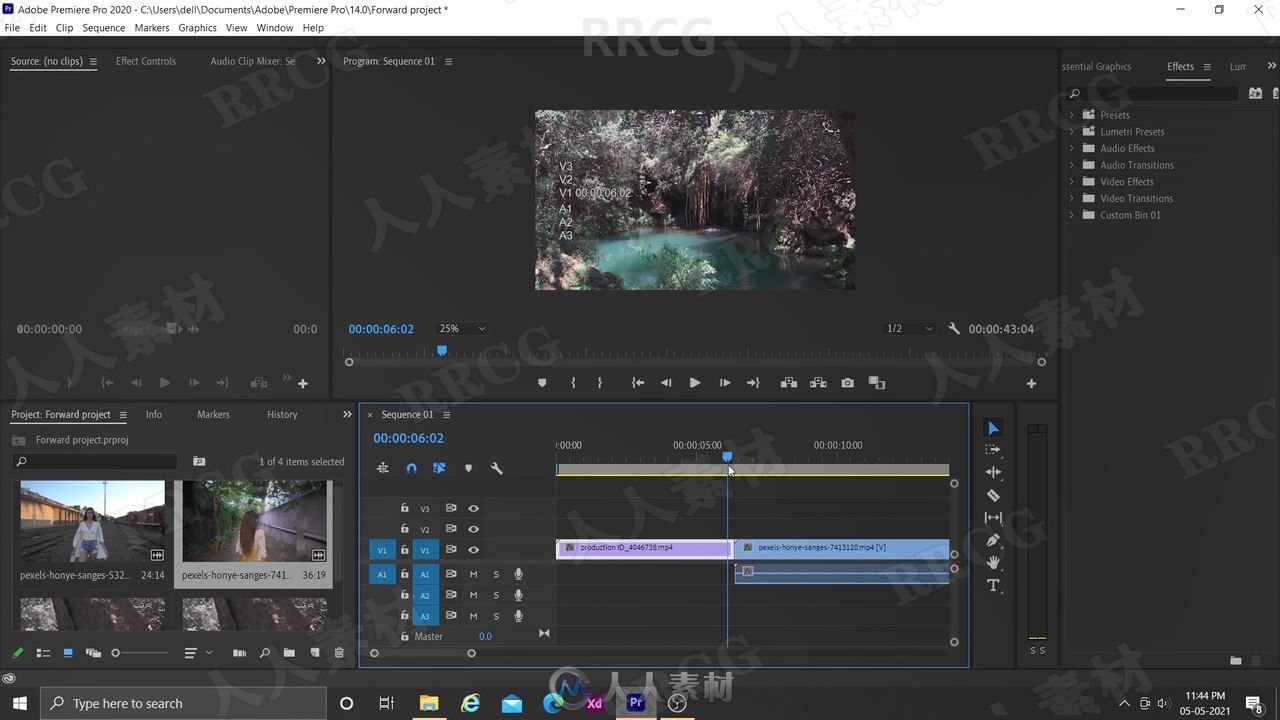The image size is (1280, 720).
Task: Click the Comparison View icon
Action: 877,383
